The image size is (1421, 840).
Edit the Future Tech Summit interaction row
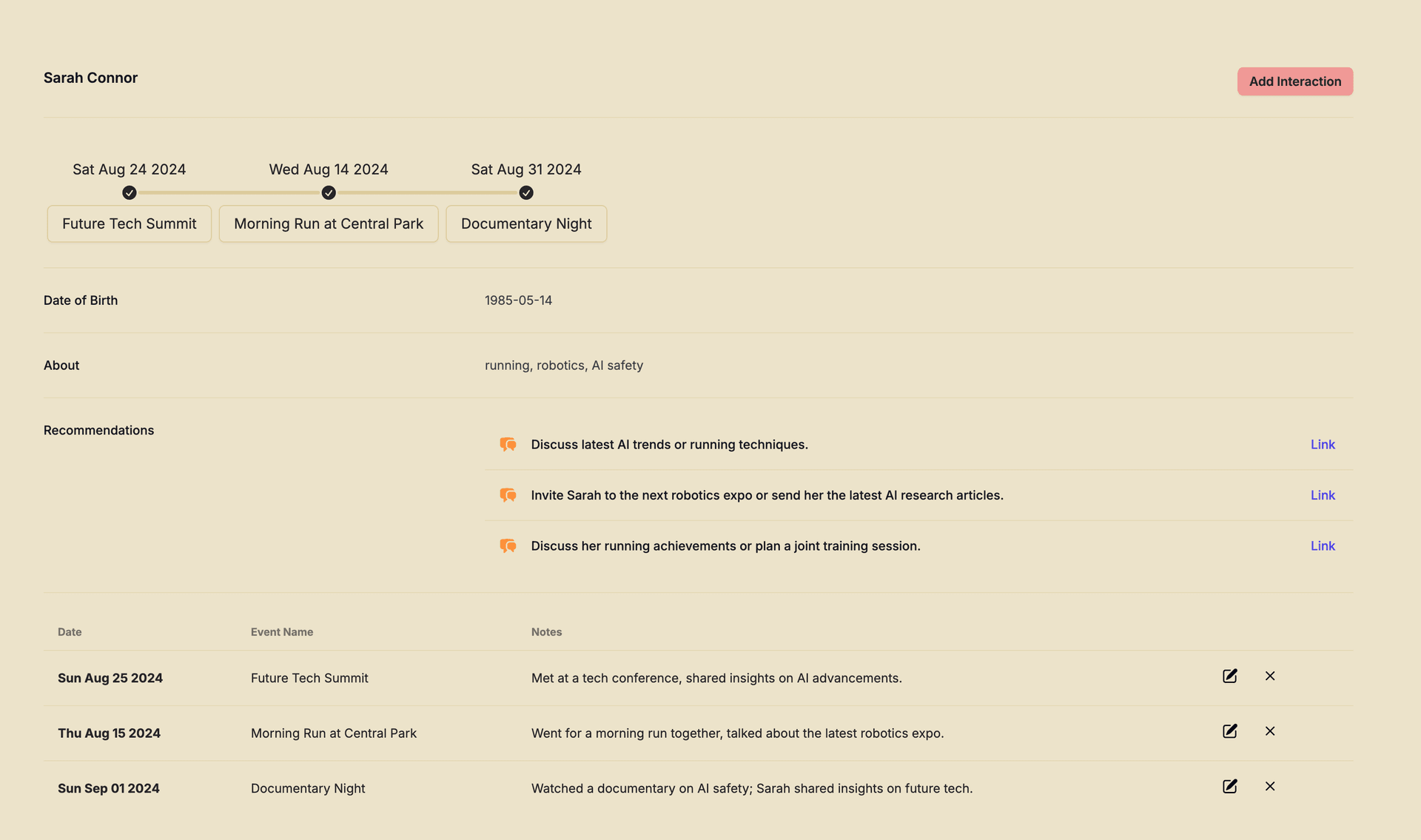(1229, 676)
